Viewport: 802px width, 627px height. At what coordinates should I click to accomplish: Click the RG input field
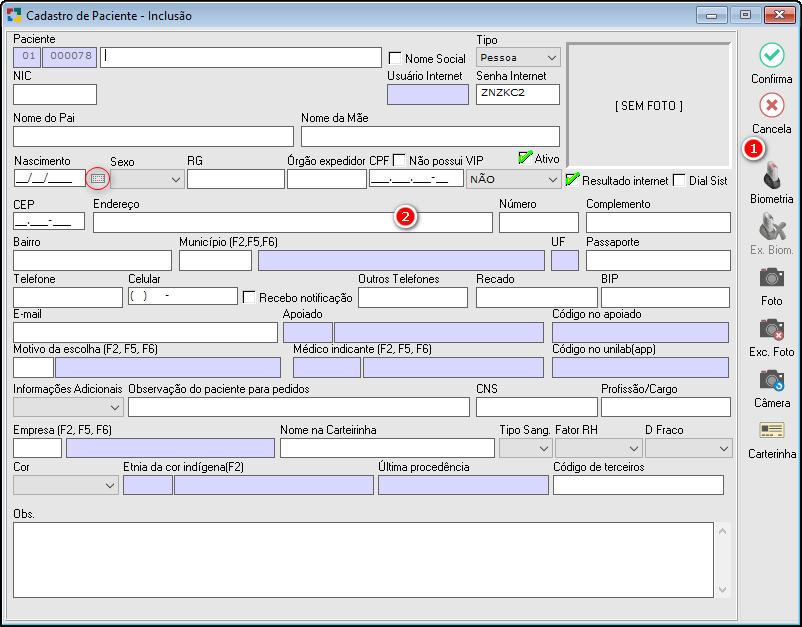click(236, 179)
